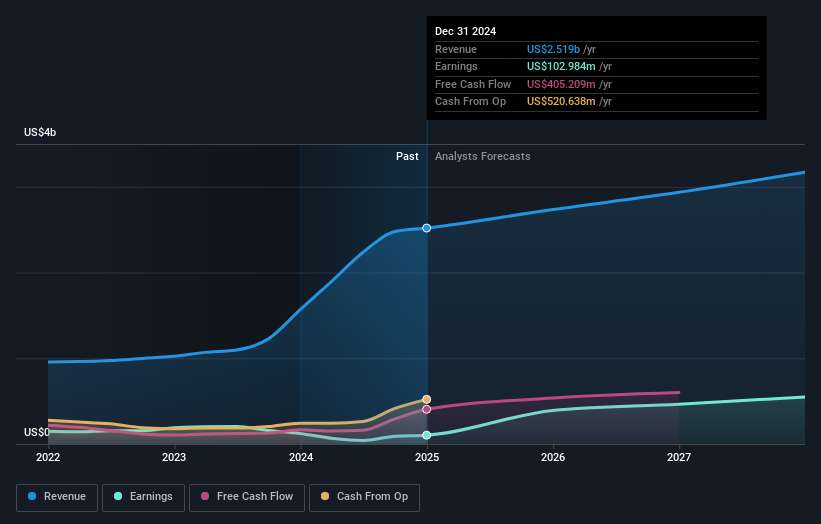Click the 2022 x-axis label
The image size is (821, 524).
click(x=48, y=457)
